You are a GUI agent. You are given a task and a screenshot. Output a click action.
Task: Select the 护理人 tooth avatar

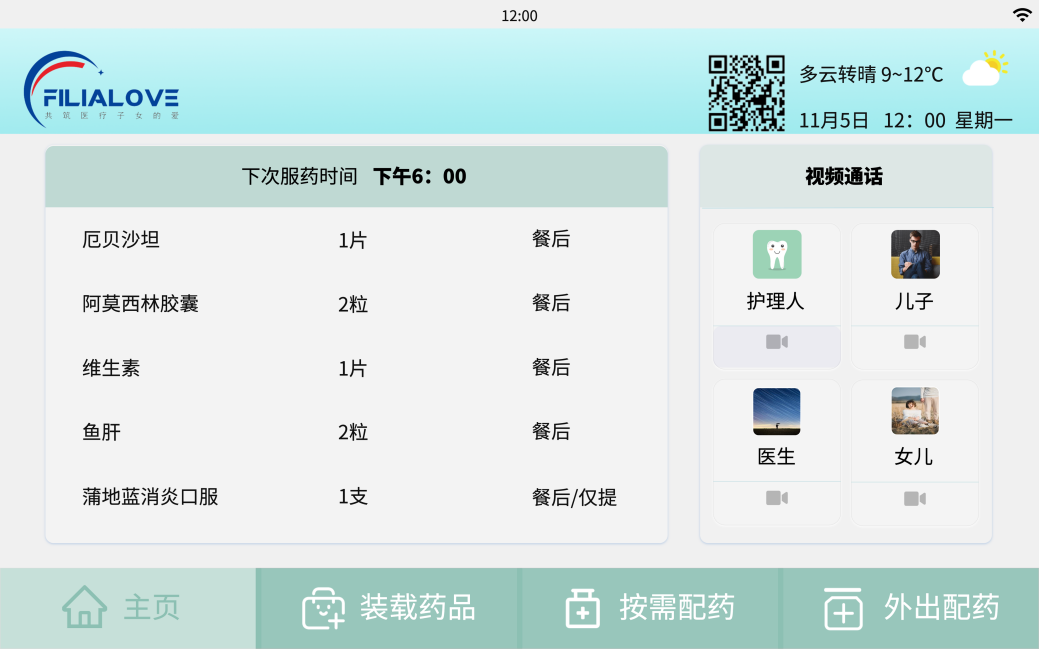[x=777, y=254]
